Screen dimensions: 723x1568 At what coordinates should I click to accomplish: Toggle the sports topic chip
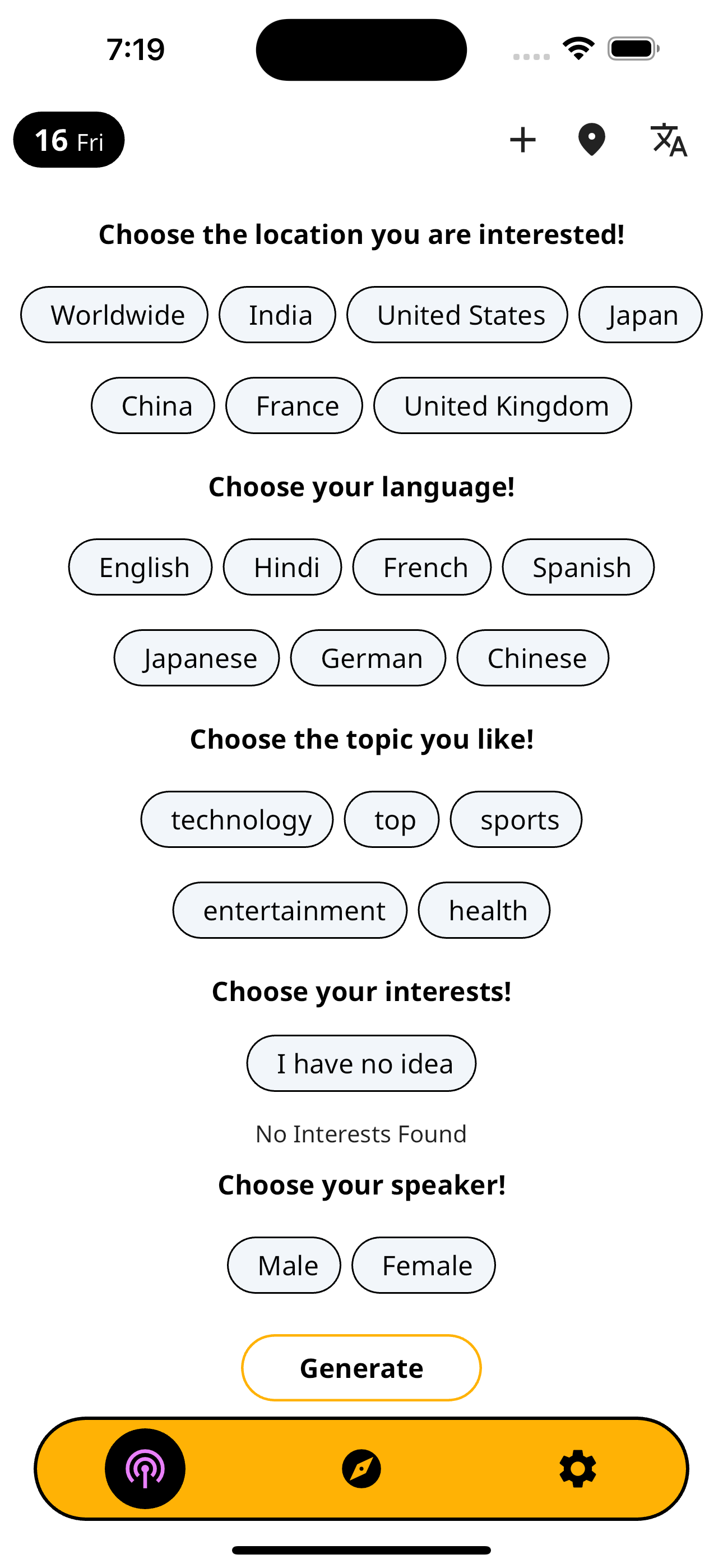[x=516, y=819]
